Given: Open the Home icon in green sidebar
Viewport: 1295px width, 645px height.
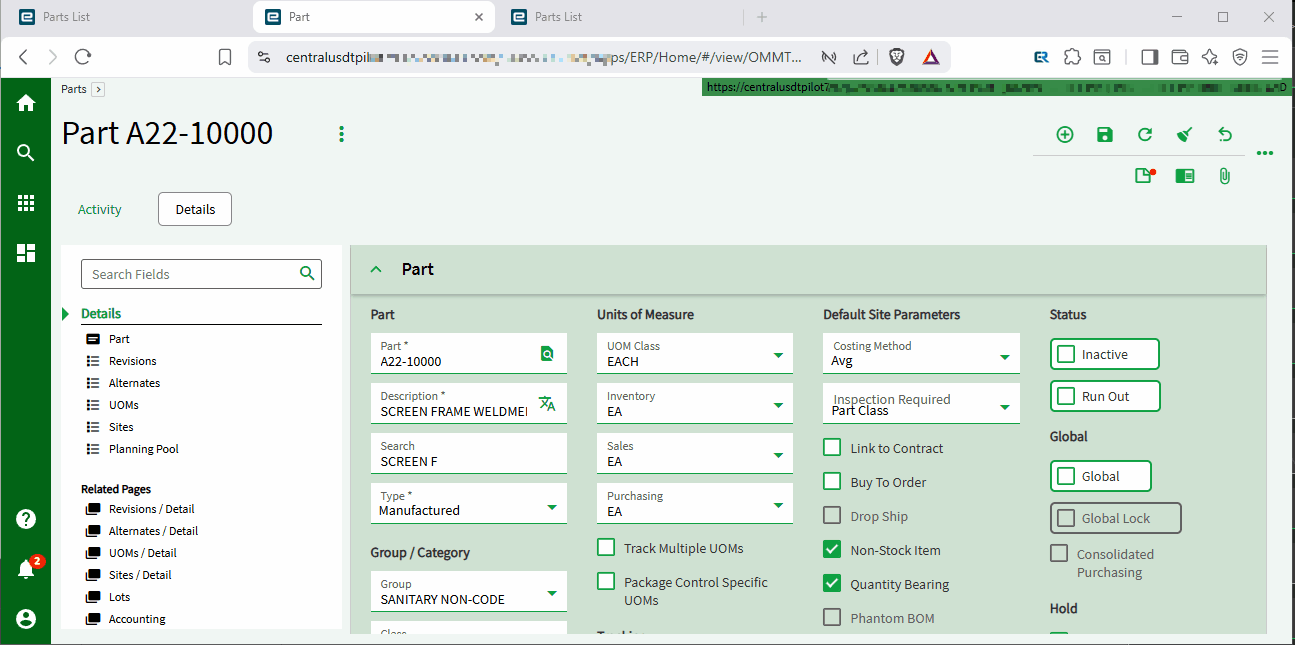Looking at the screenshot, I should click(x=26, y=103).
